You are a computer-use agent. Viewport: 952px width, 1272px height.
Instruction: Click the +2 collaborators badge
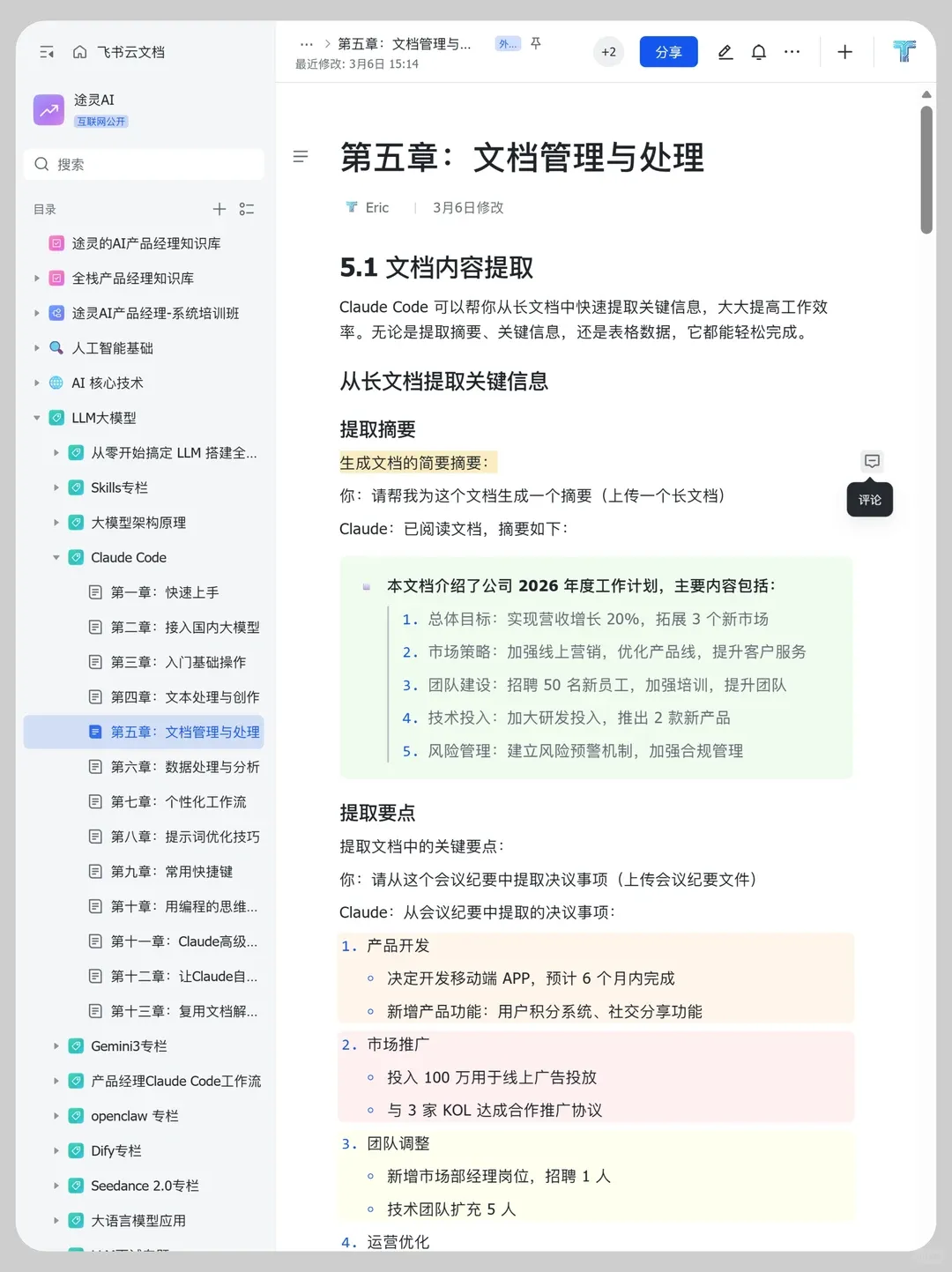608,52
